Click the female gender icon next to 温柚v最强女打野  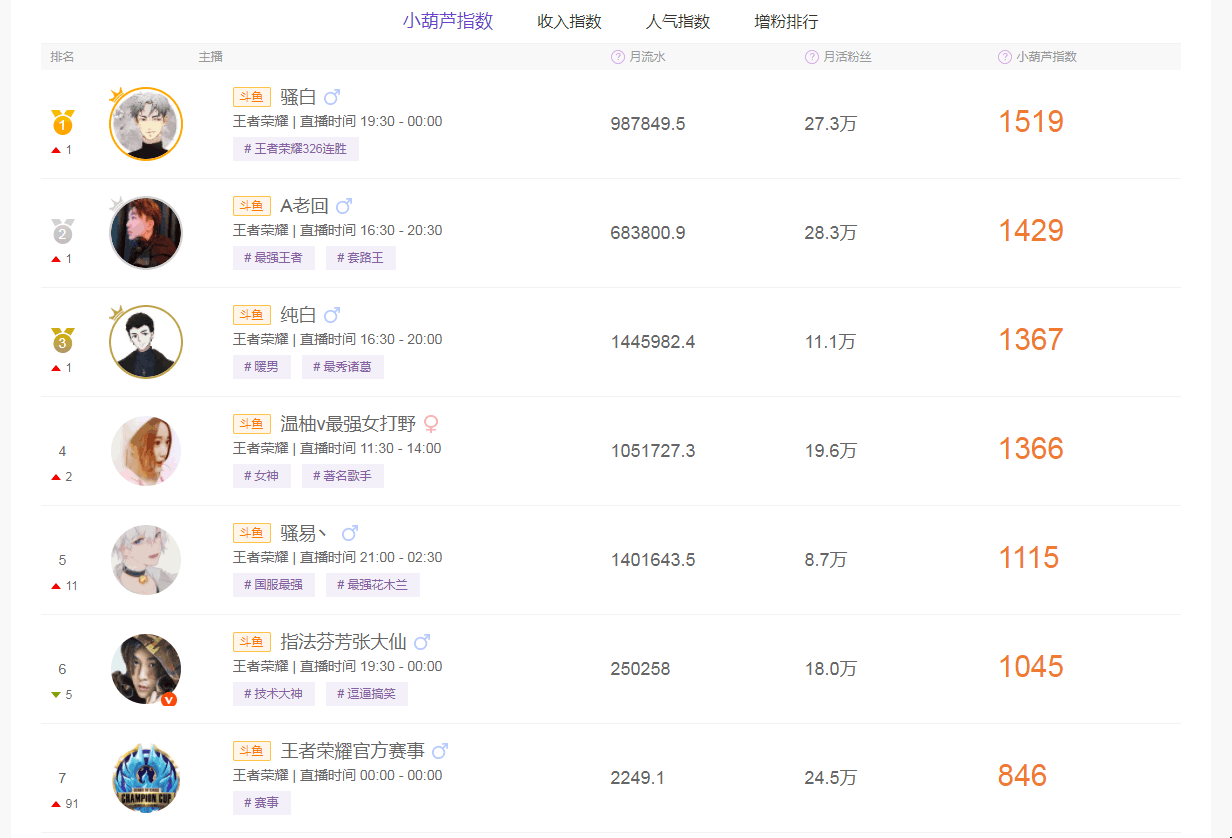click(432, 424)
